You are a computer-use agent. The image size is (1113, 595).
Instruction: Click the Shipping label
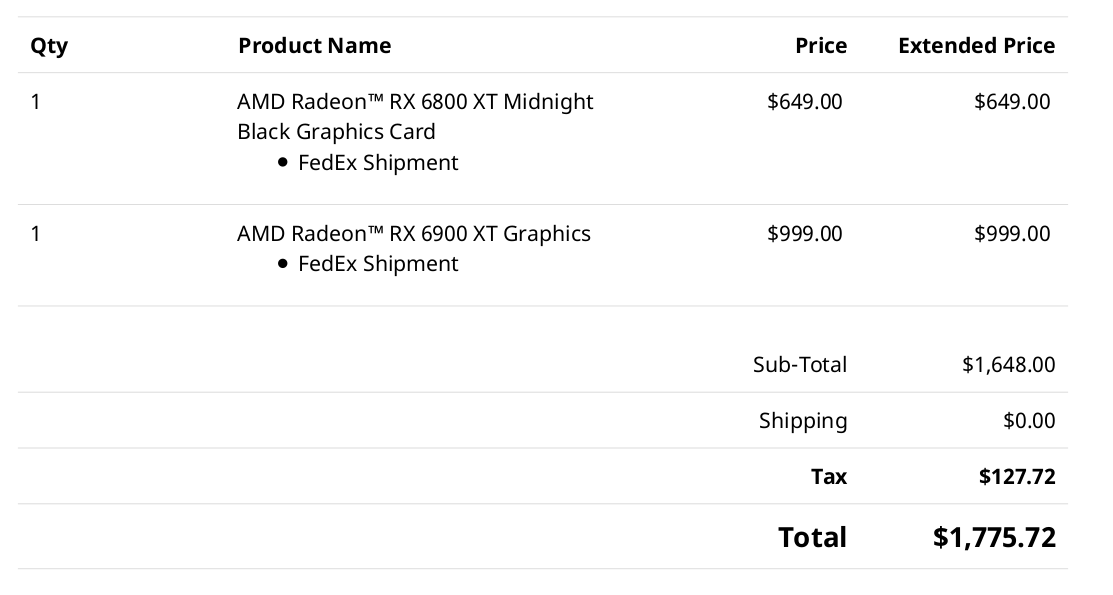802,421
